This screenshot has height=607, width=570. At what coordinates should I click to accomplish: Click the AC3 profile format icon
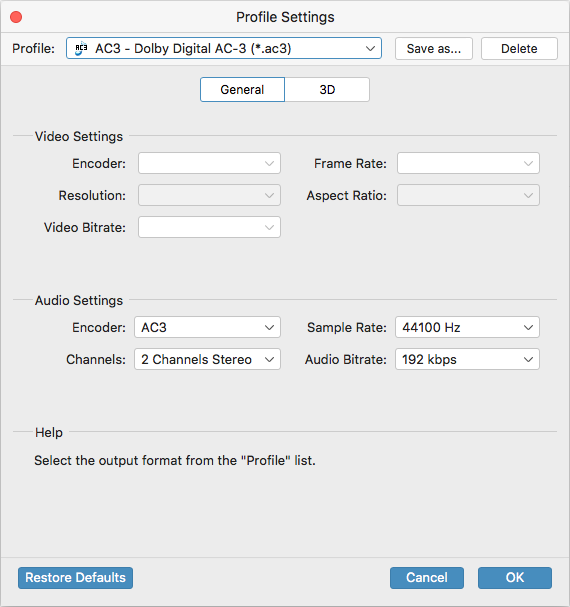tap(81, 48)
